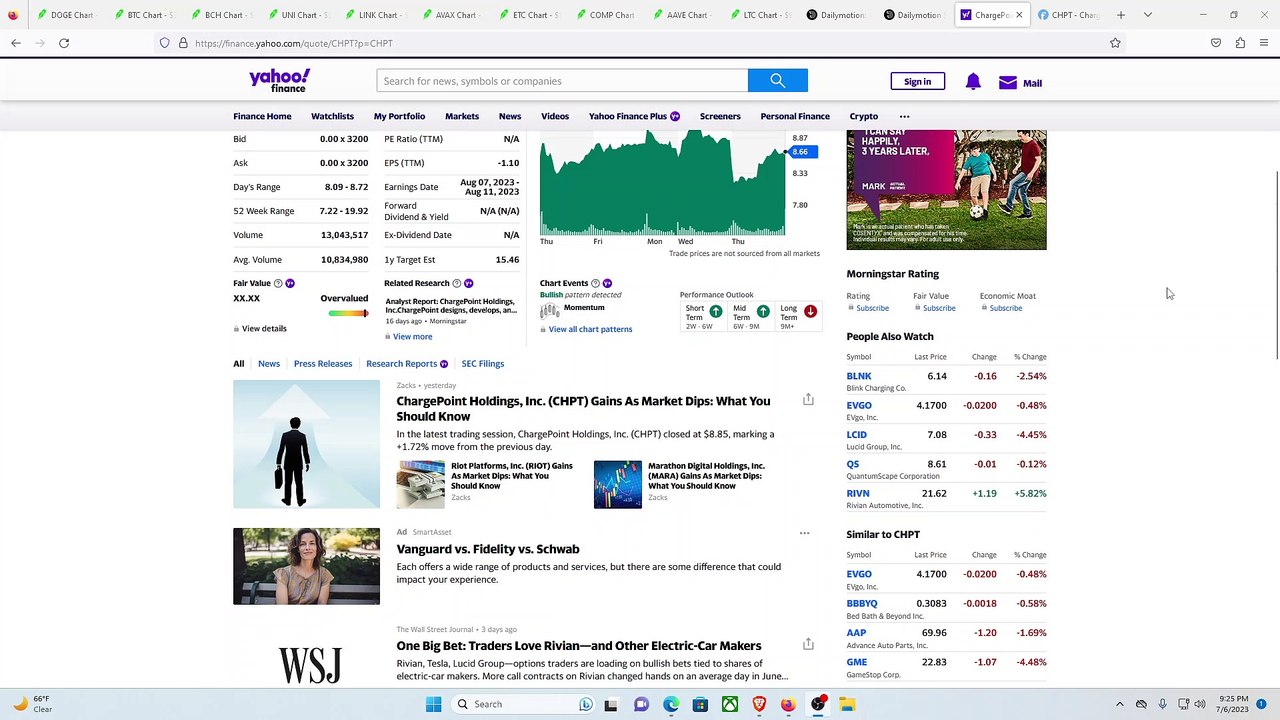1280x720 pixels.
Task: Click the Short Term up-arrow indicator
Action: click(716, 312)
